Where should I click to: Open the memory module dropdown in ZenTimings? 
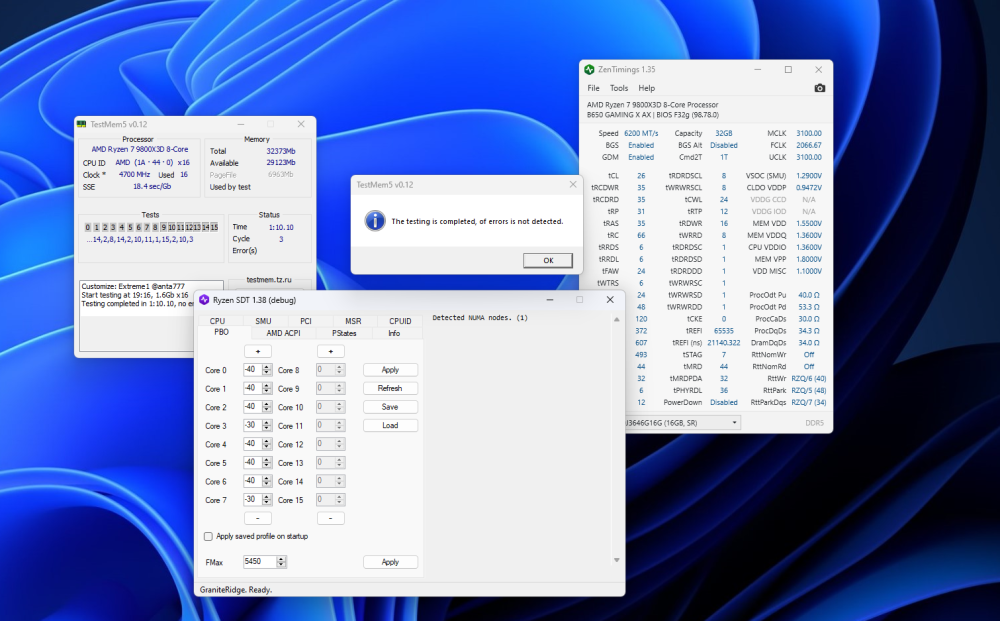click(735, 422)
